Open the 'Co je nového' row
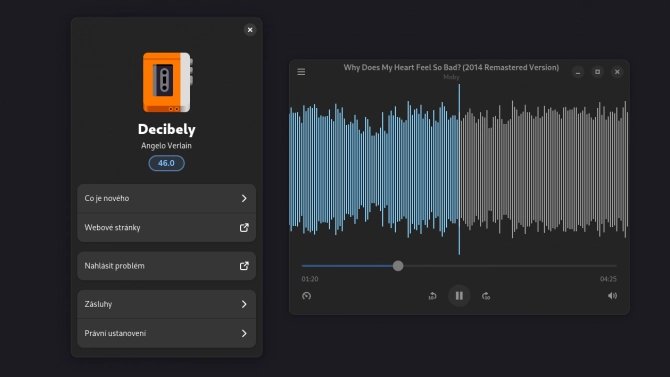Screen dimensions: 670x377 click(x=167, y=198)
